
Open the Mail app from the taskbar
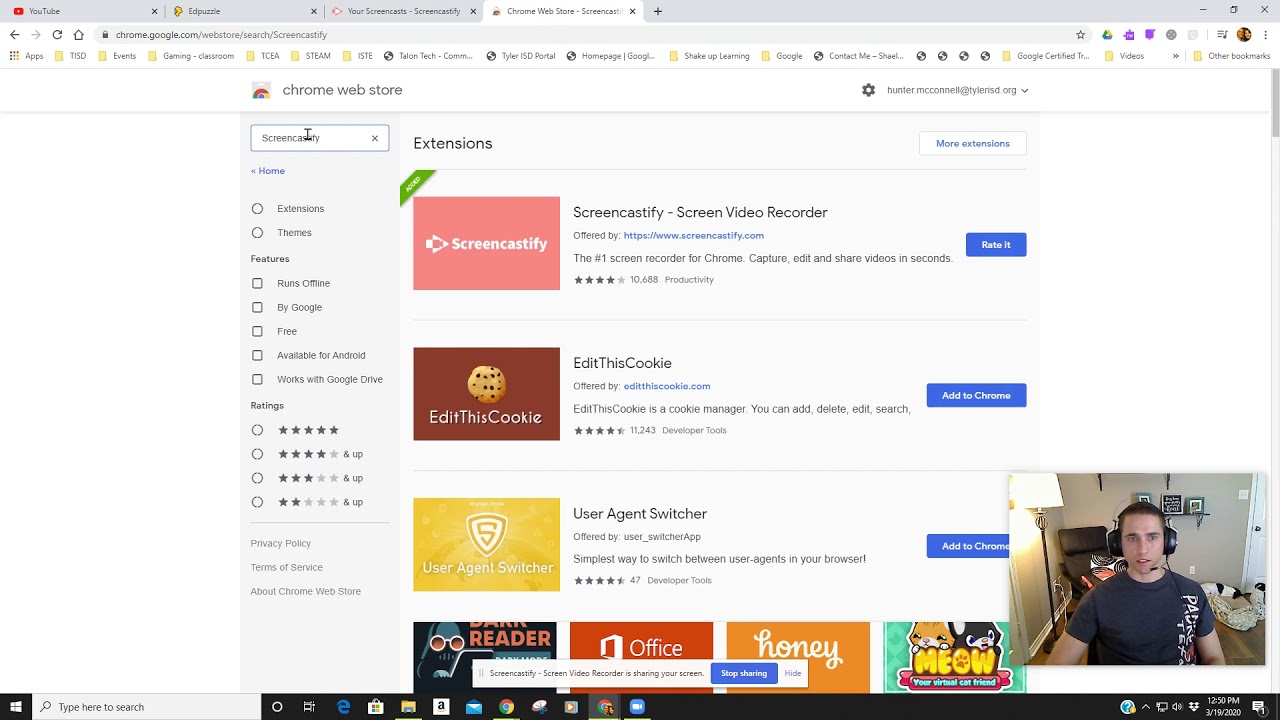click(474, 707)
